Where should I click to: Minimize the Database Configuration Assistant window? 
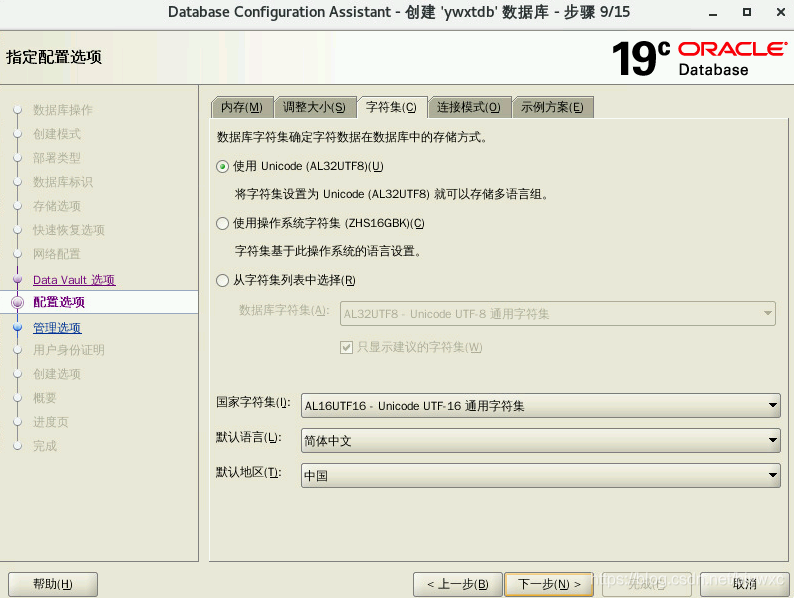[713, 13]
